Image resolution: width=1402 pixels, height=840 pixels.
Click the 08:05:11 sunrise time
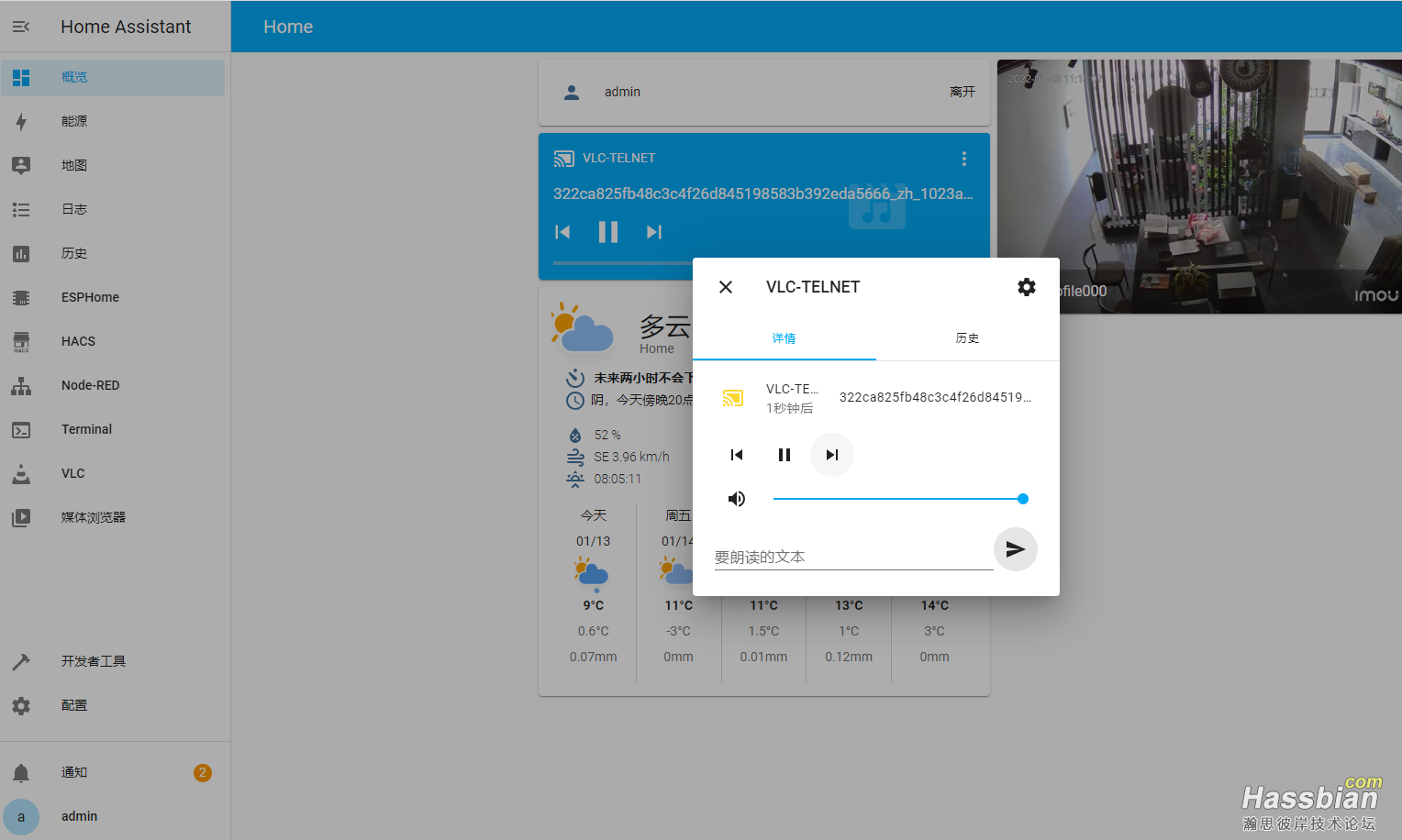click(618, 479)
